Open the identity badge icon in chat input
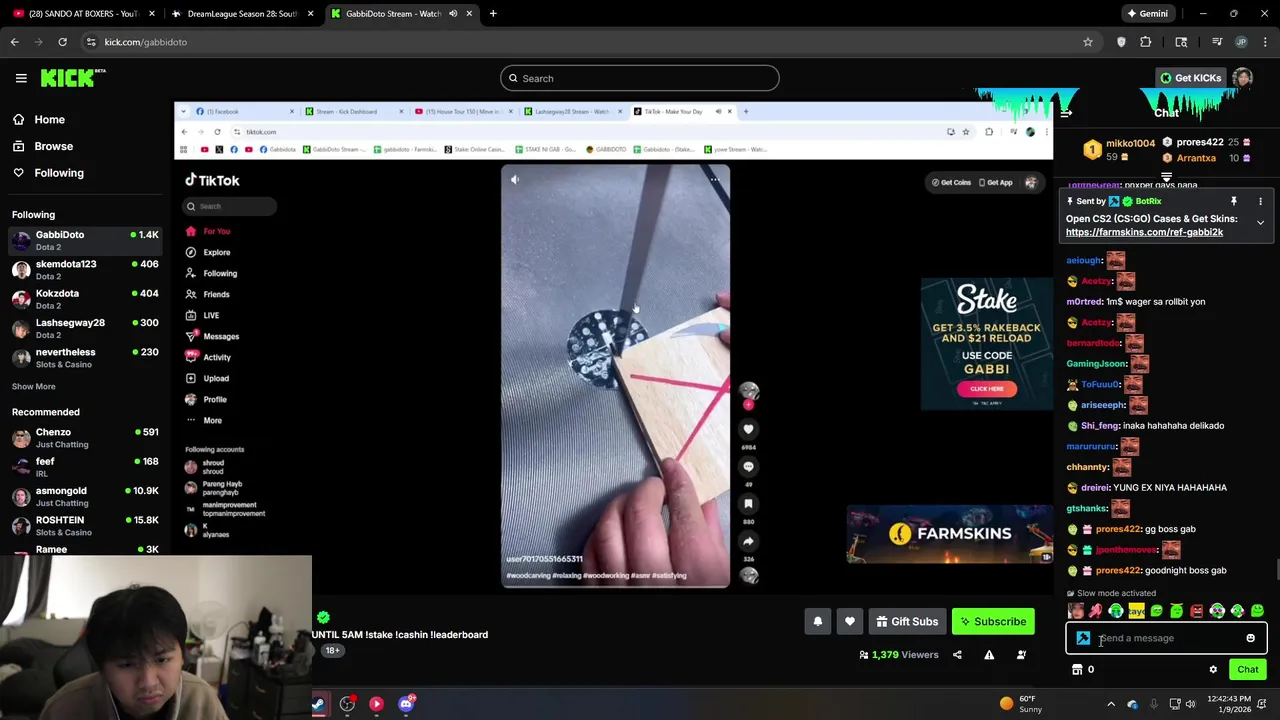 [x=1083, y=638]
